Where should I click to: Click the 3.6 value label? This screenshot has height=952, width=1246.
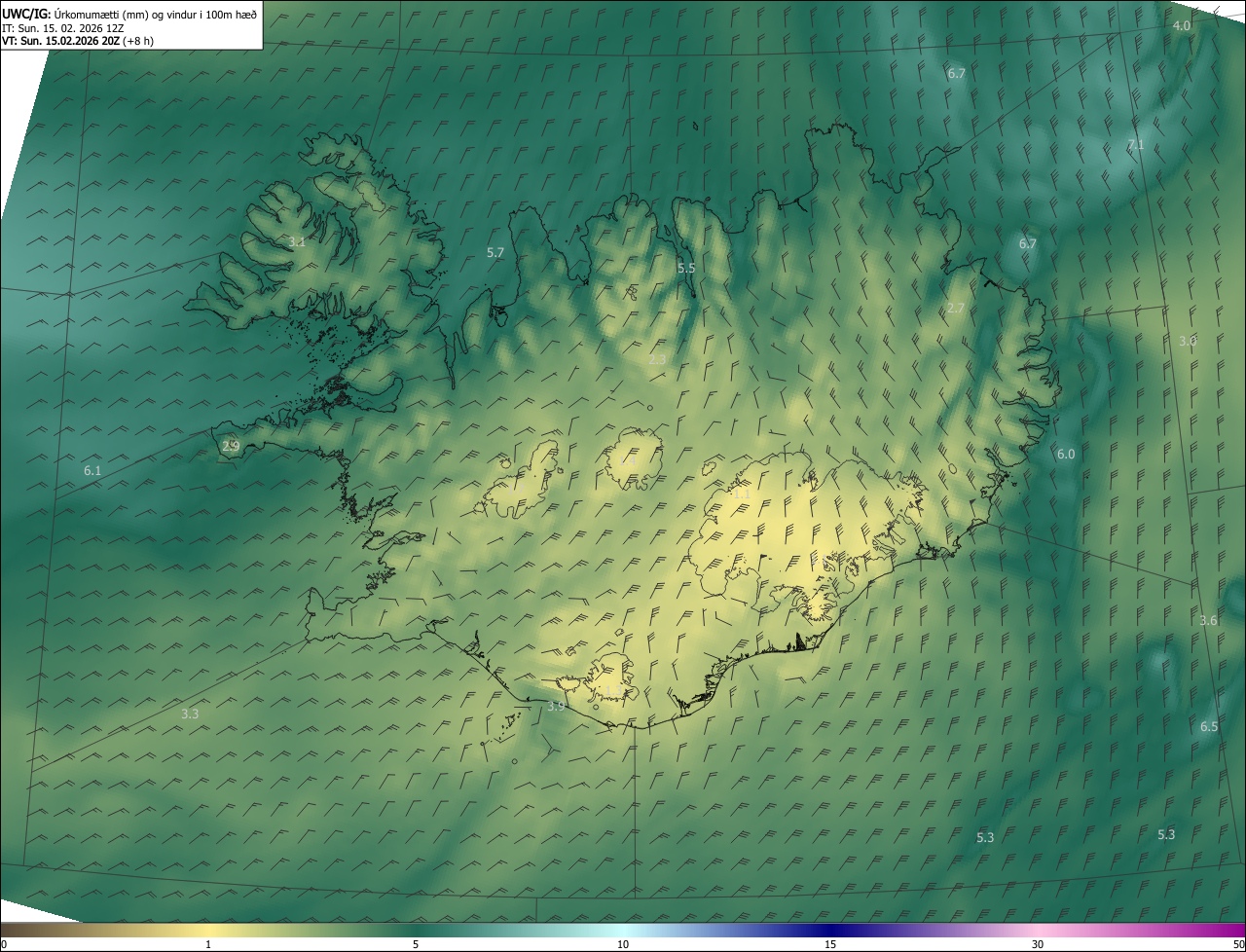(x=1208, y=620)
